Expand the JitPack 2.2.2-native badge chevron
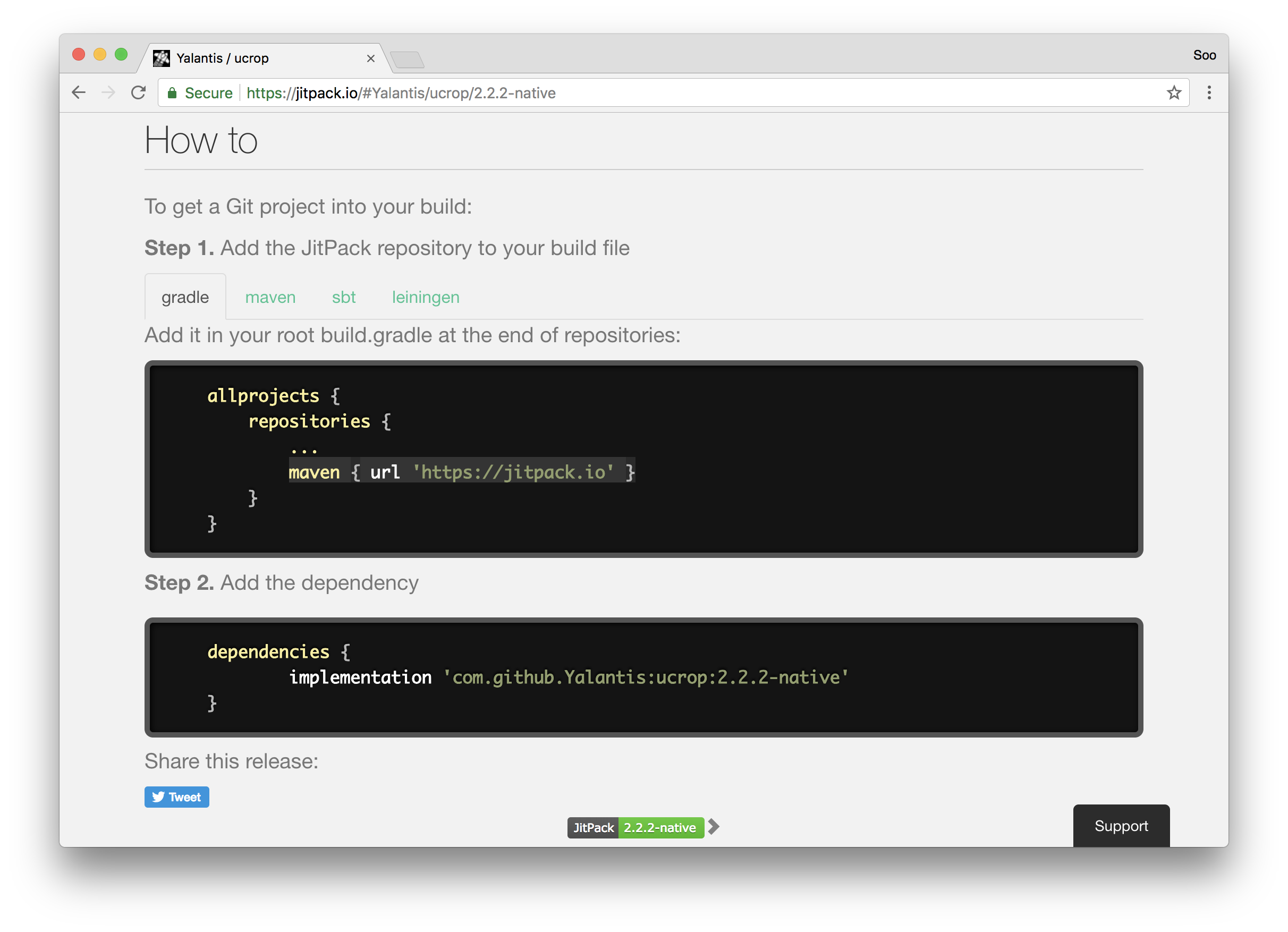Viewport: 1288px width, 932px height. [x=714, y=827]
